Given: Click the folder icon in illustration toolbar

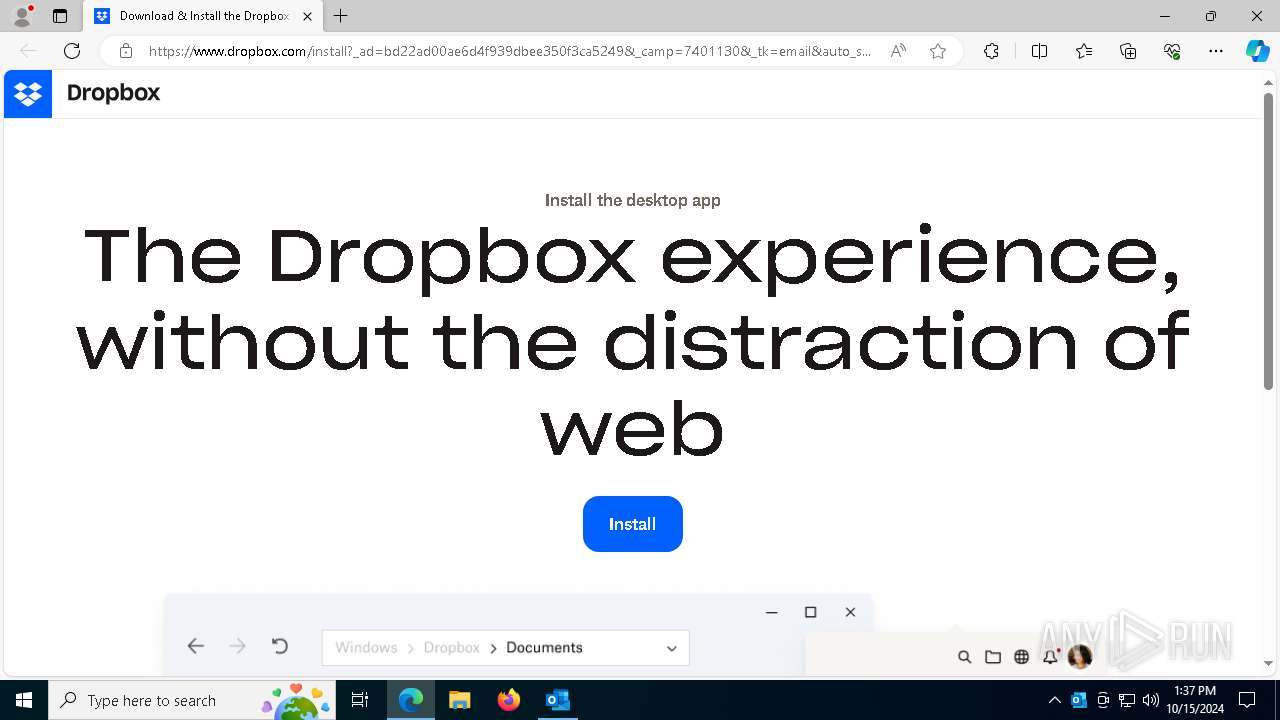Looking at the screenshot, I should (x=993, y=657).
